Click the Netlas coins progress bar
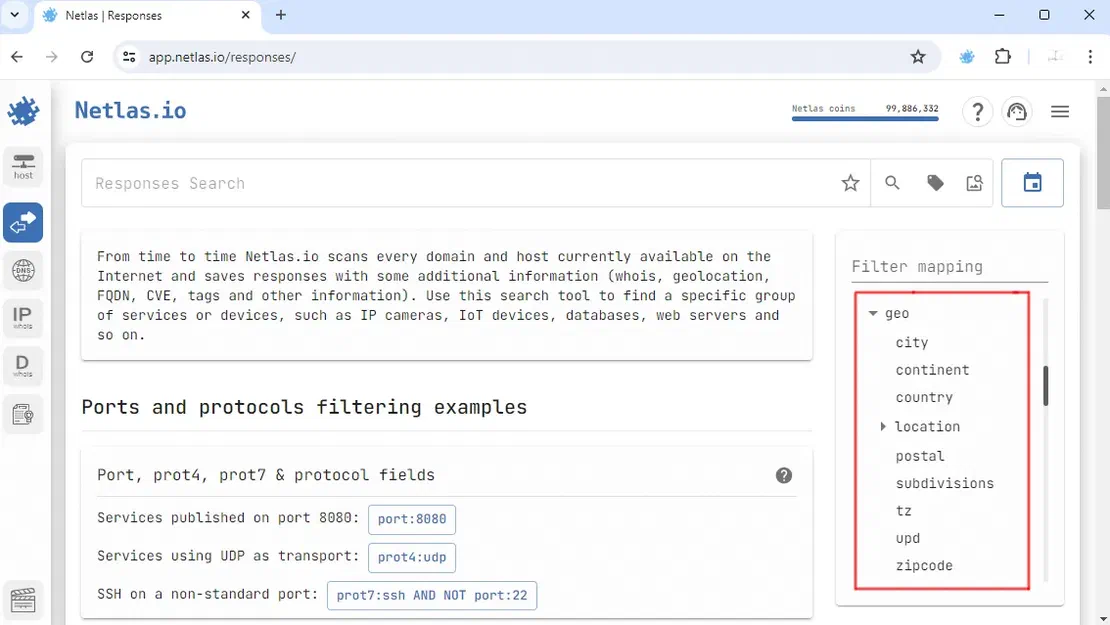 tap(864, 118)
